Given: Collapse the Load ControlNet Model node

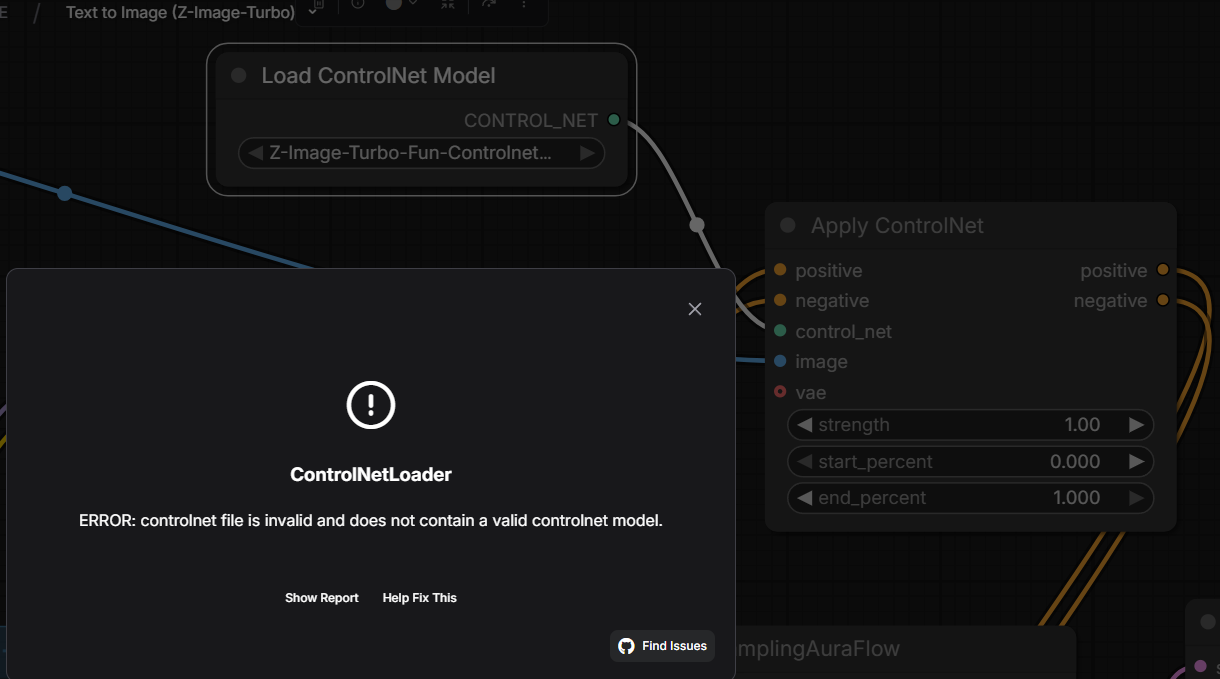Looking at the screenshot, I should point(238,76).
